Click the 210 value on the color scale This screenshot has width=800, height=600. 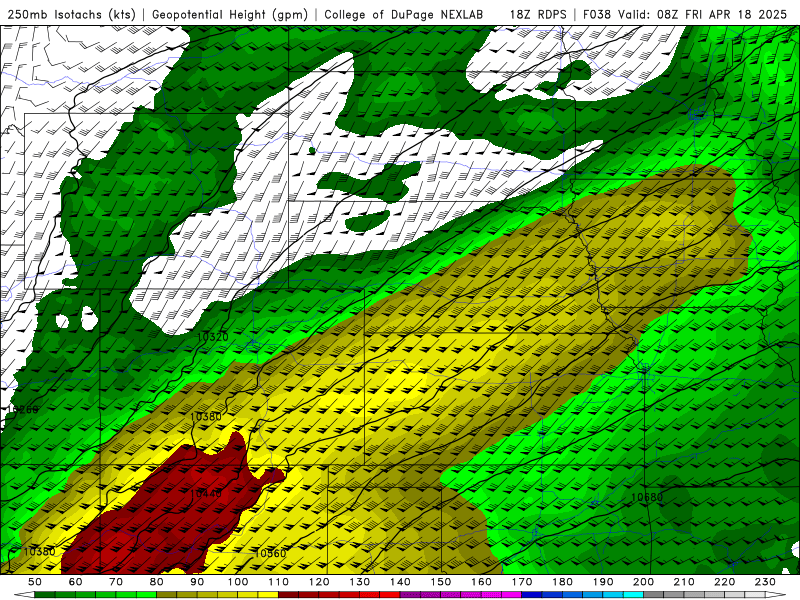(684, 582)
